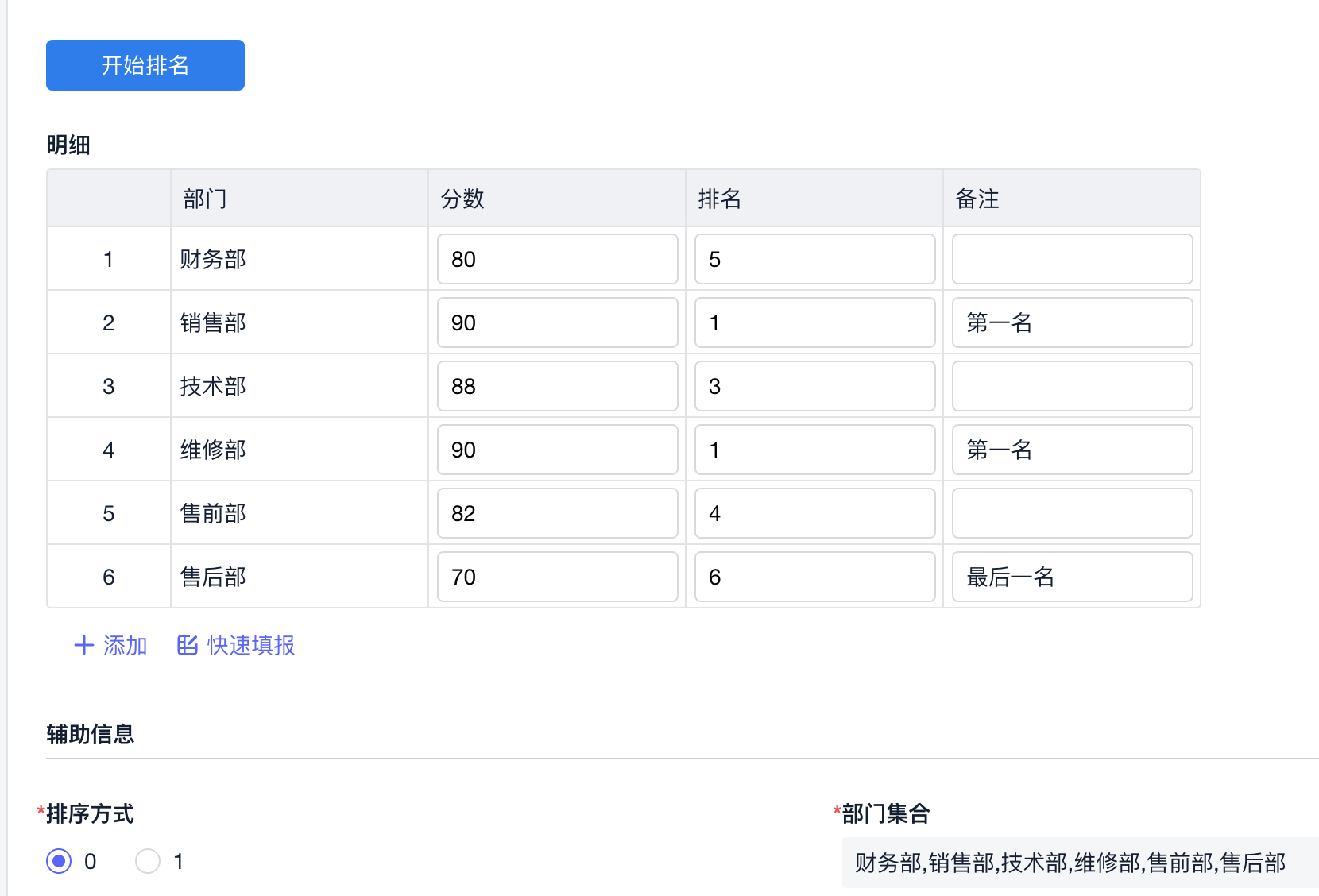
Task: Click the 售后部 score field showing 70
Action: (x=557, y=577)
